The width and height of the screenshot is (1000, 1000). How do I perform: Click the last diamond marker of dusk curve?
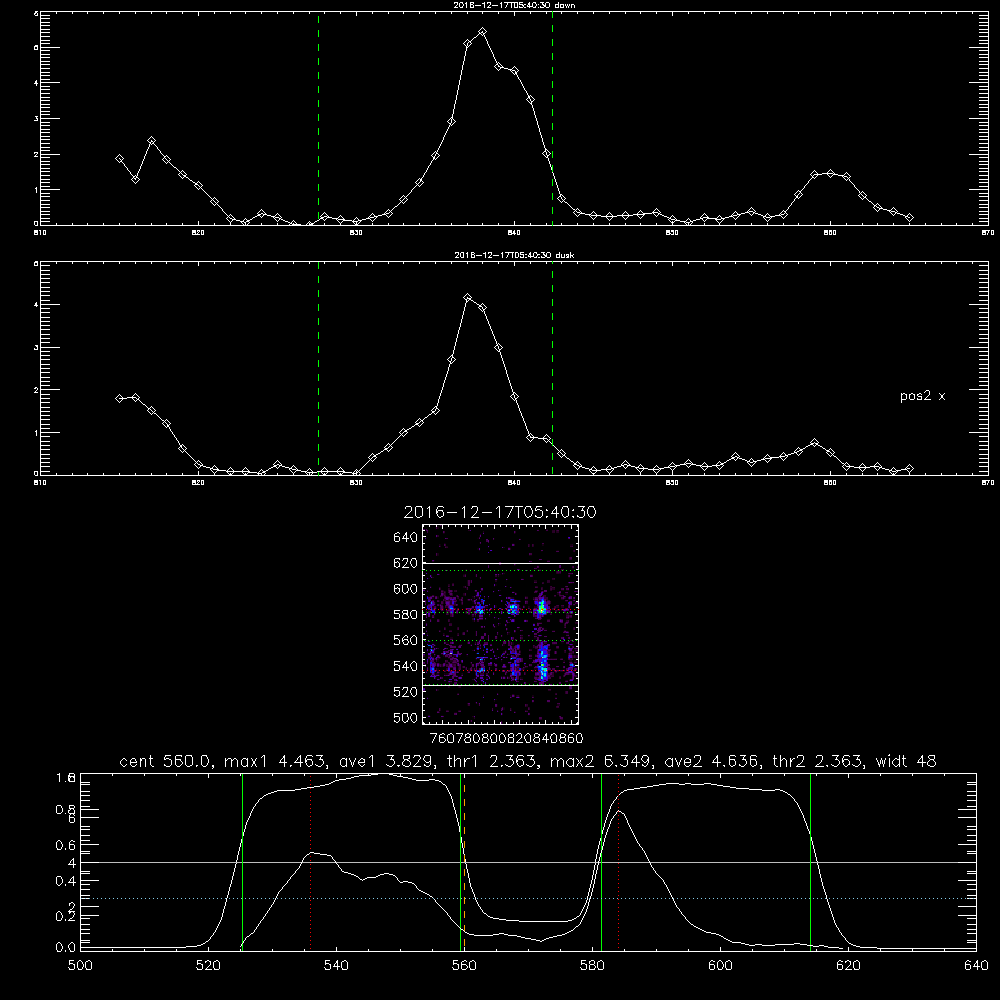tap(909, 469)
